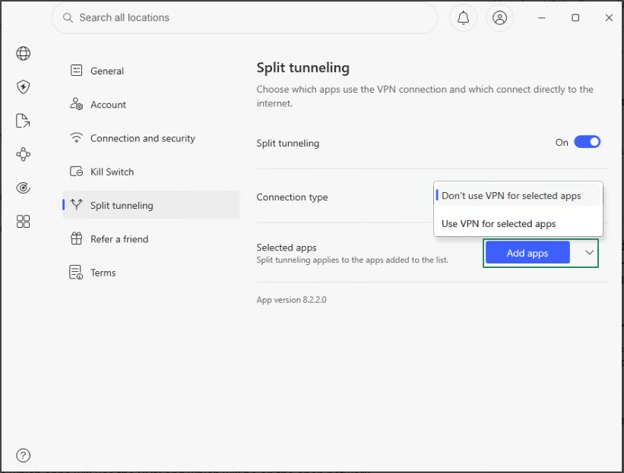Minimize the VPN window
The height and width of the screenshot is (473, 624).
[542, 18]
